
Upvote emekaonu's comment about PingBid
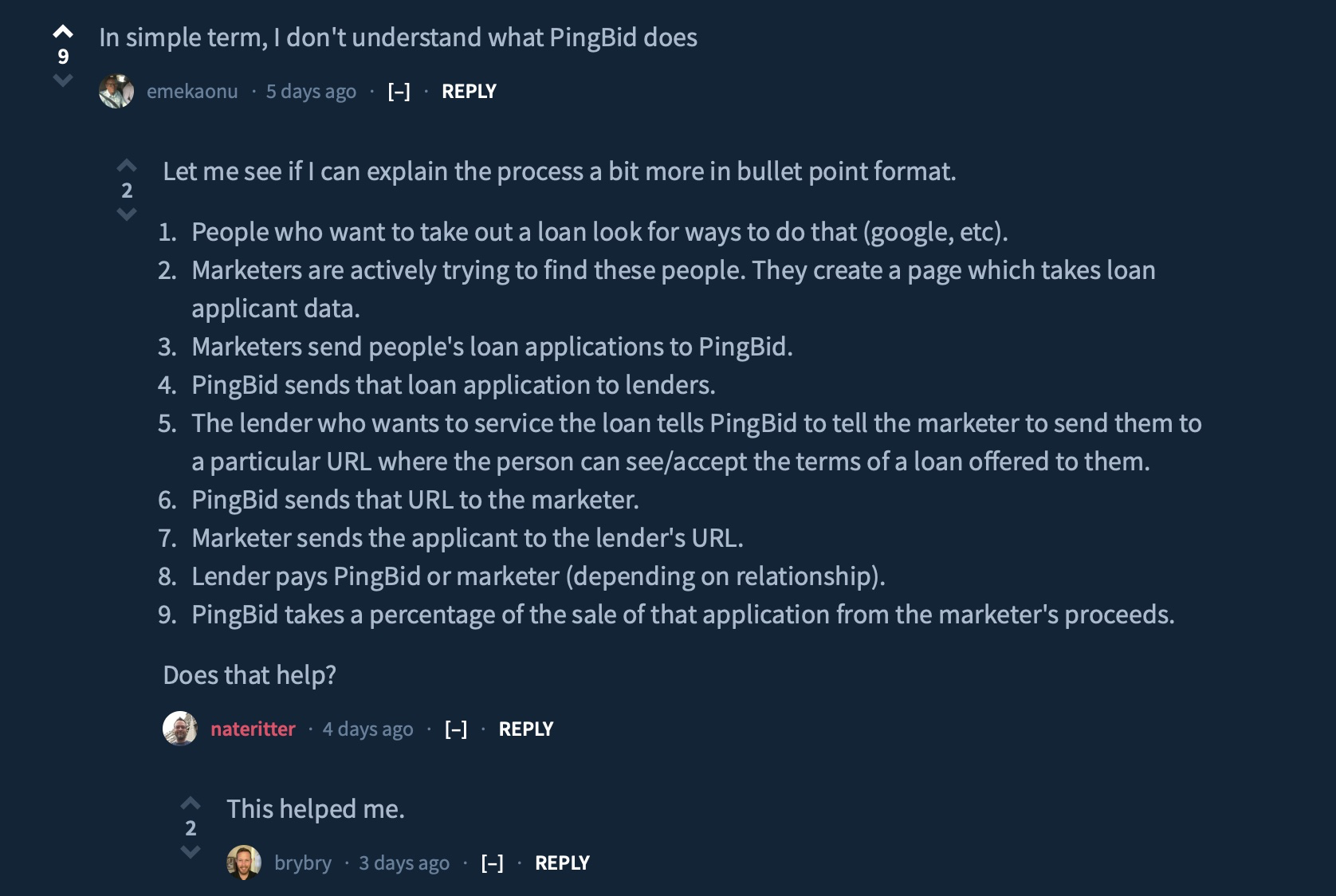[63, 32]
